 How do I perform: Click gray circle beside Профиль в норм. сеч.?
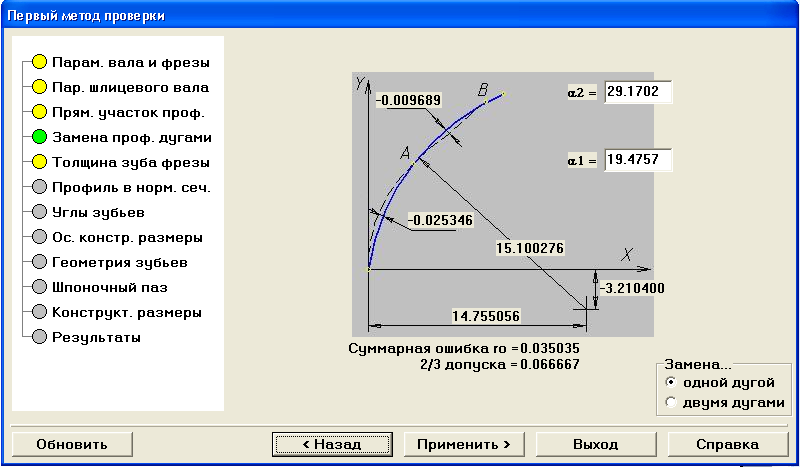point(39,187)
